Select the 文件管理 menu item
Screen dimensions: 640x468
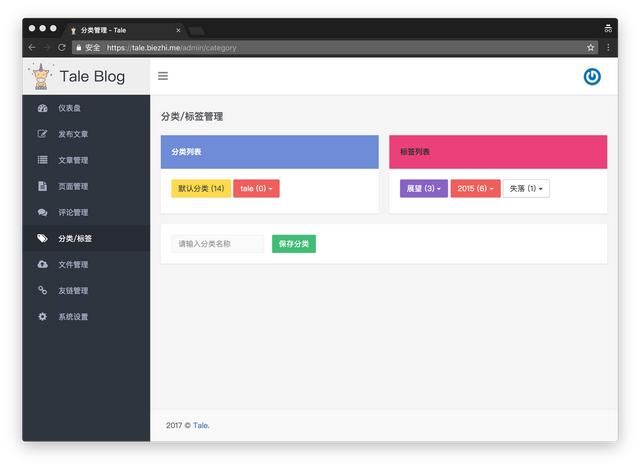[x=86, y=264]
